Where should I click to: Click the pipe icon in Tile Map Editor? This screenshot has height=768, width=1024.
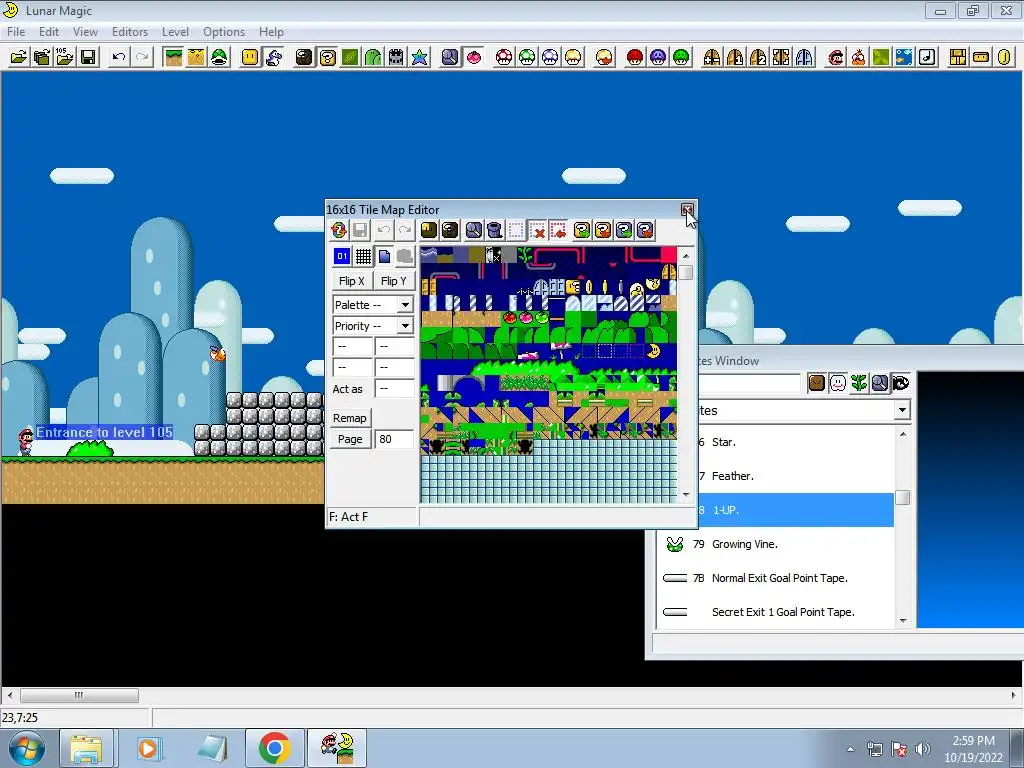pyautogui.click(x=494, y=230)
